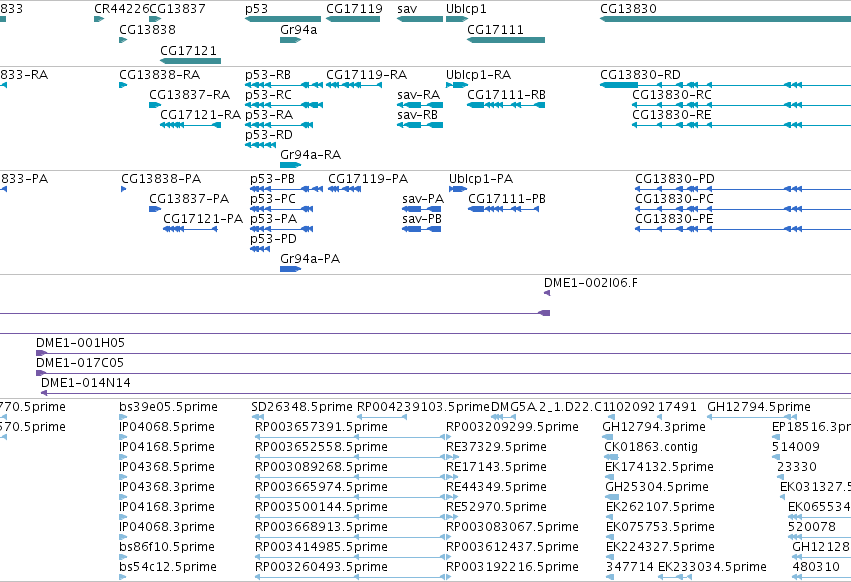This screenshot has width=851, height=582.
Task: Click the CG13830-PC protein label
Action: coord(674,199)
